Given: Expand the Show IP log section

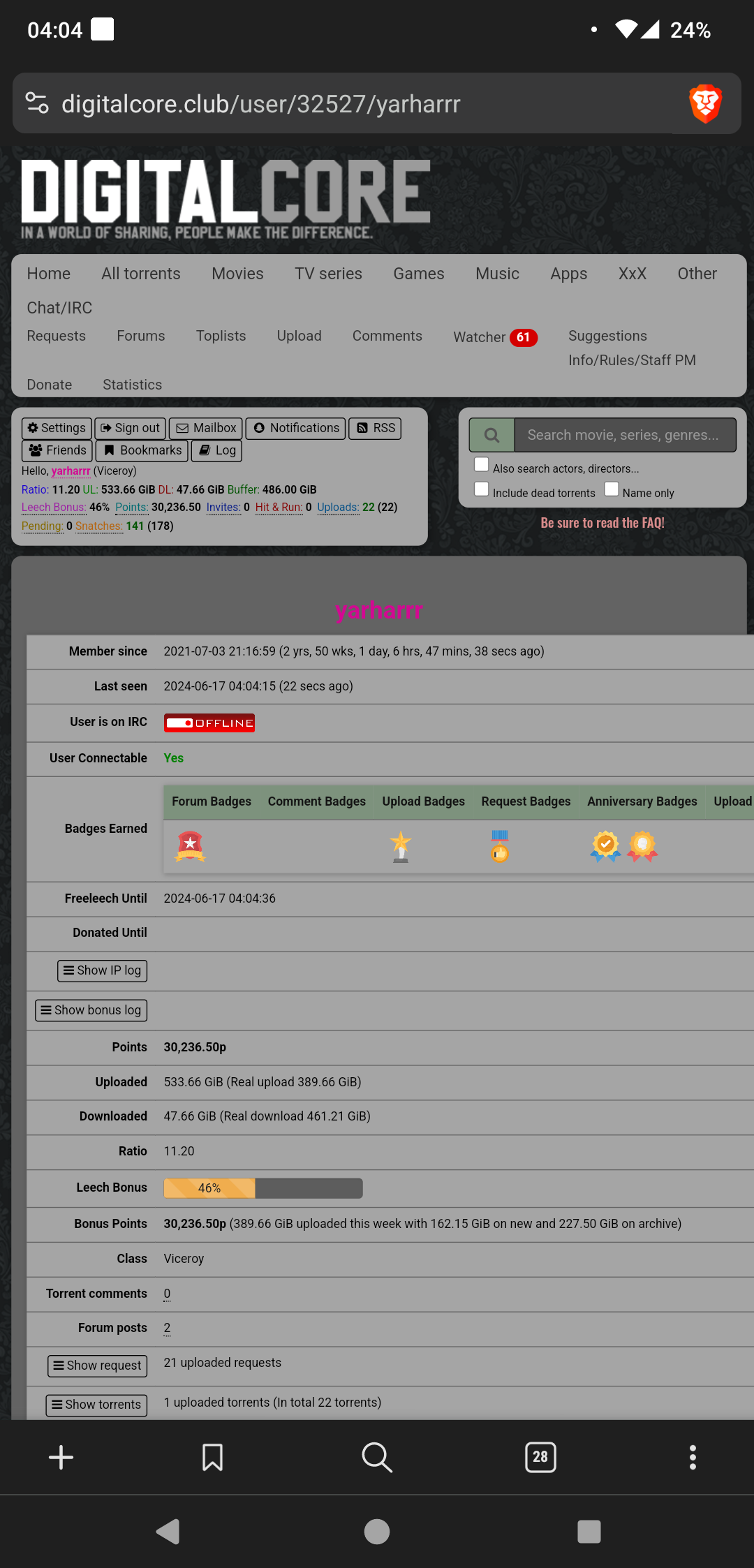Looking at the screenshot, I should [x=103, y=970].
